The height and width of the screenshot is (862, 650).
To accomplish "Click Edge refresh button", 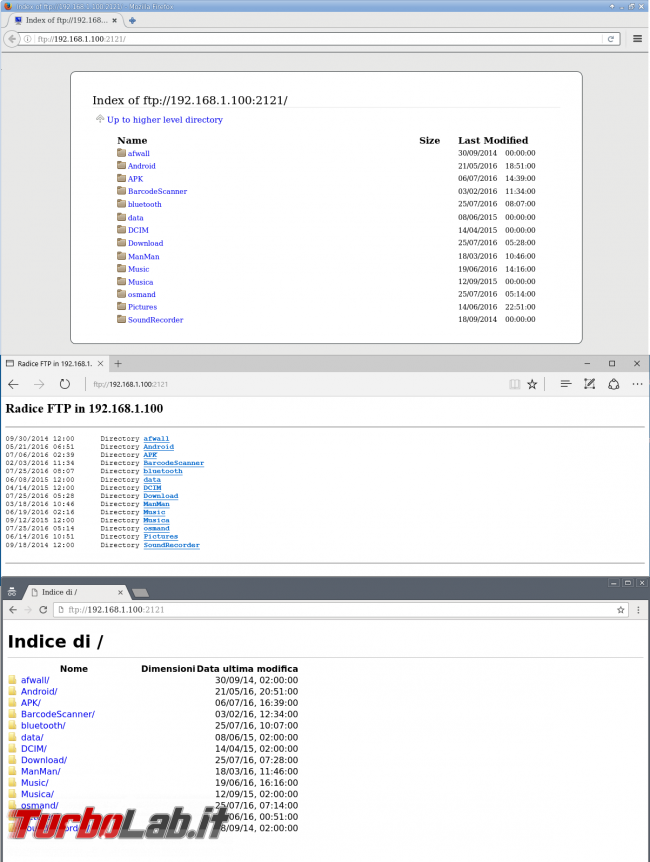I will point(65,384).
